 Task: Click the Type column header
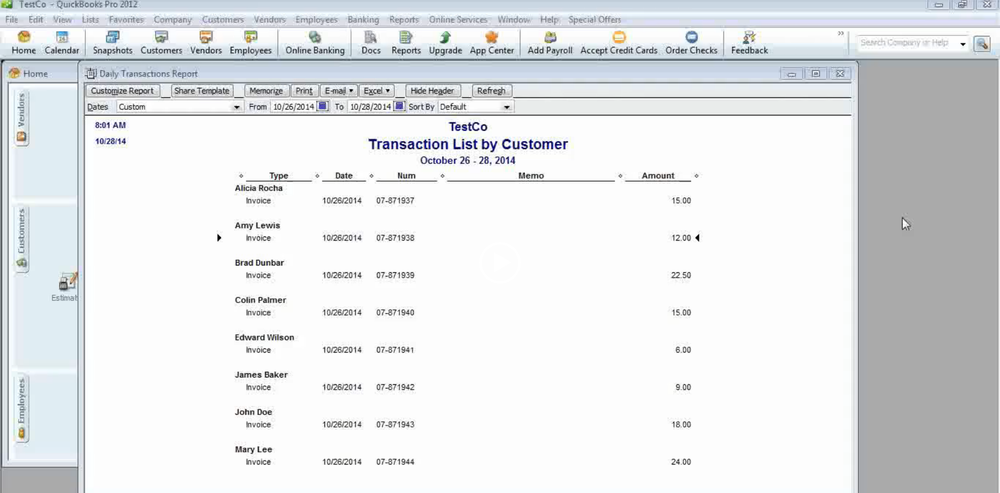click(279, 176)
